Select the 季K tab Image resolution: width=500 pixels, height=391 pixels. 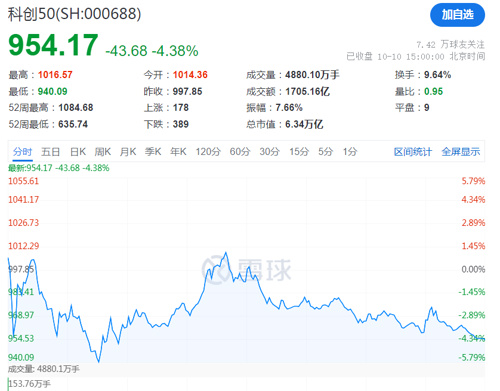point(153,152)
